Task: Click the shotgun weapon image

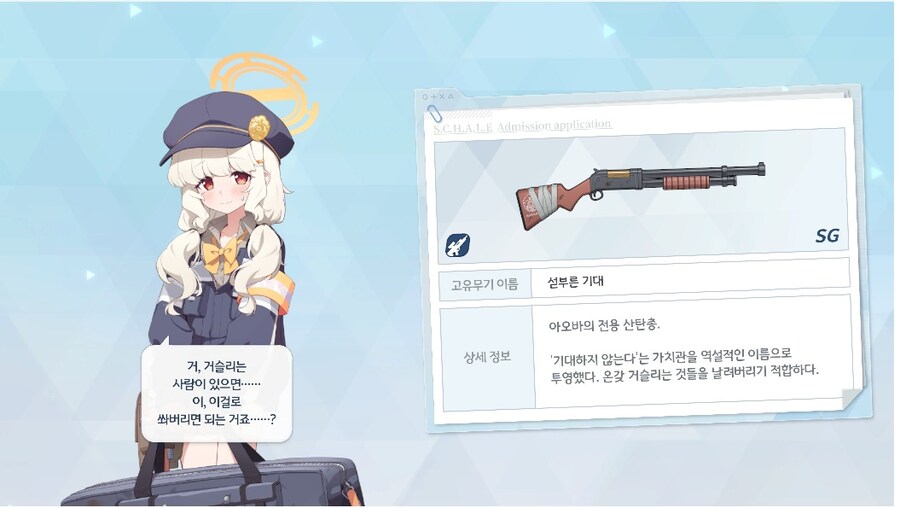Action: tap(641, 195)
